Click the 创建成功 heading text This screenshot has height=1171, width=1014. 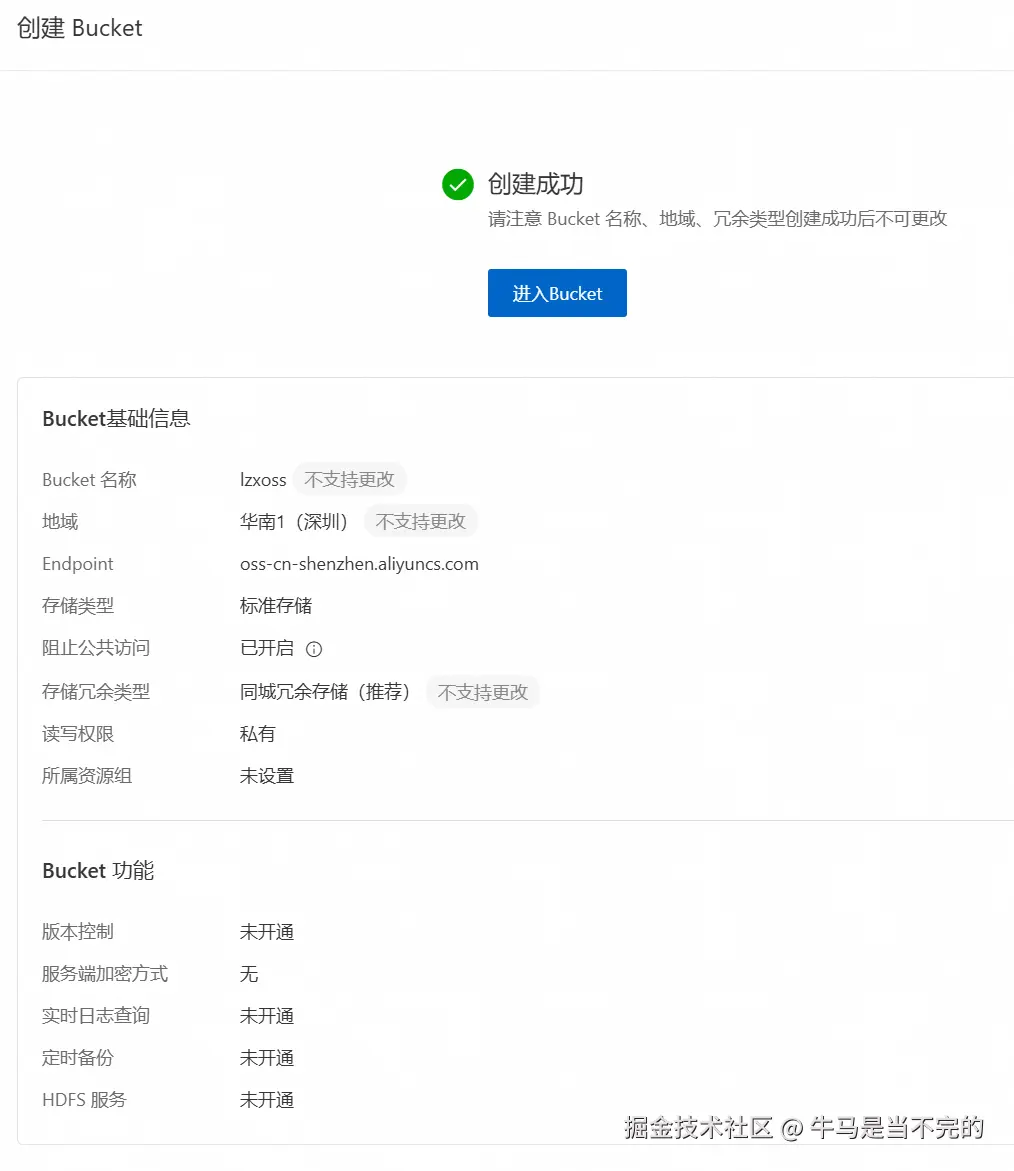tap(535, 184)
